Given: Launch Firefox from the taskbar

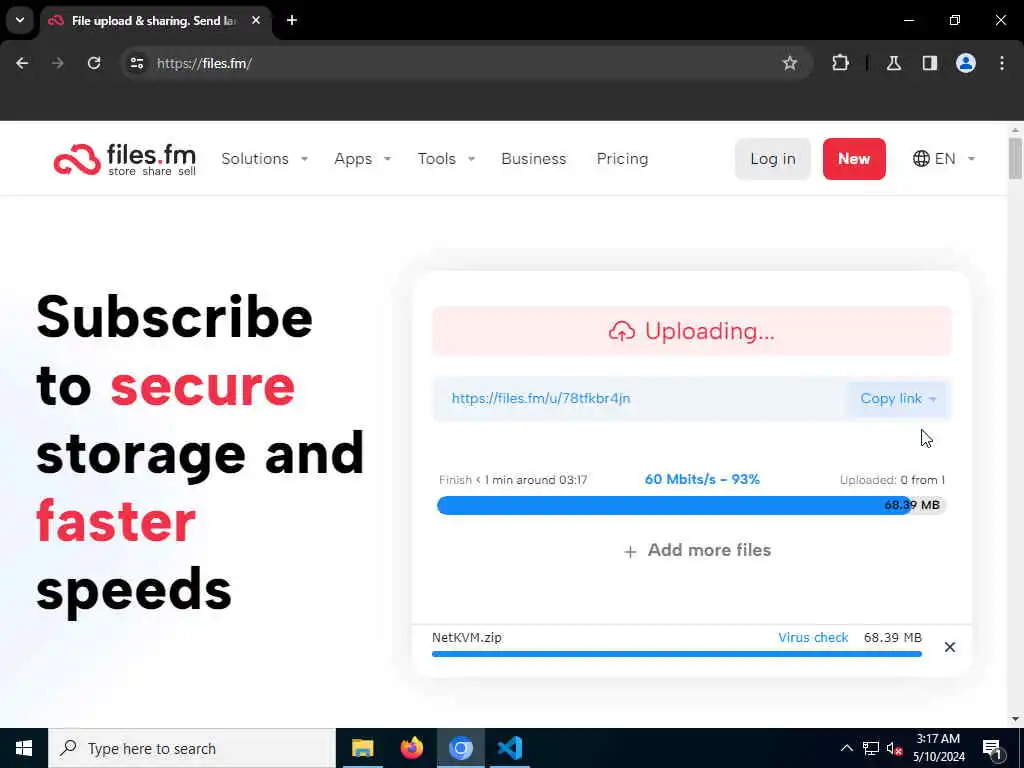Looking at the screenshot, I should (411, 748).
